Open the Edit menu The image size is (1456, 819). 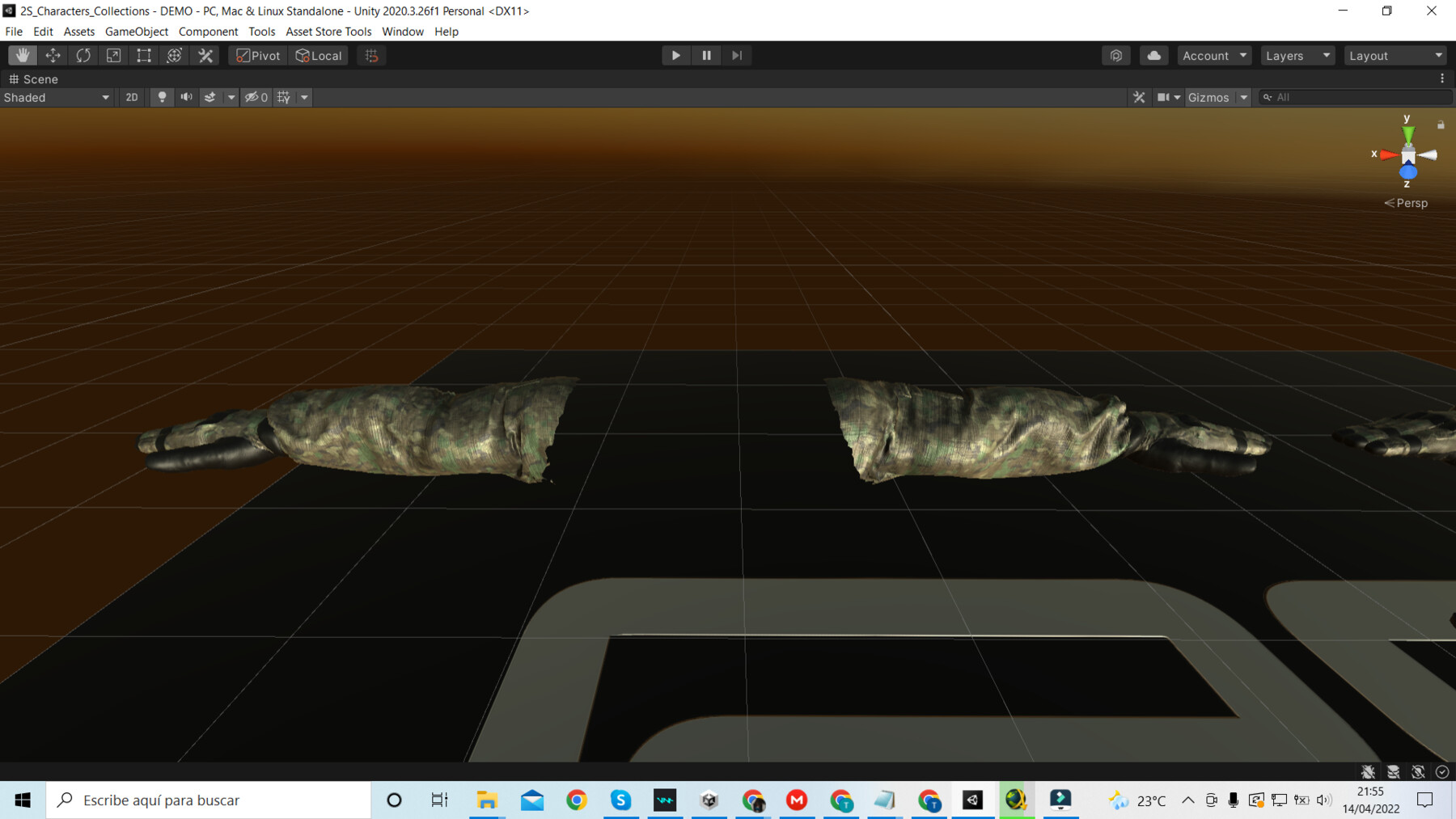(43, 32)
